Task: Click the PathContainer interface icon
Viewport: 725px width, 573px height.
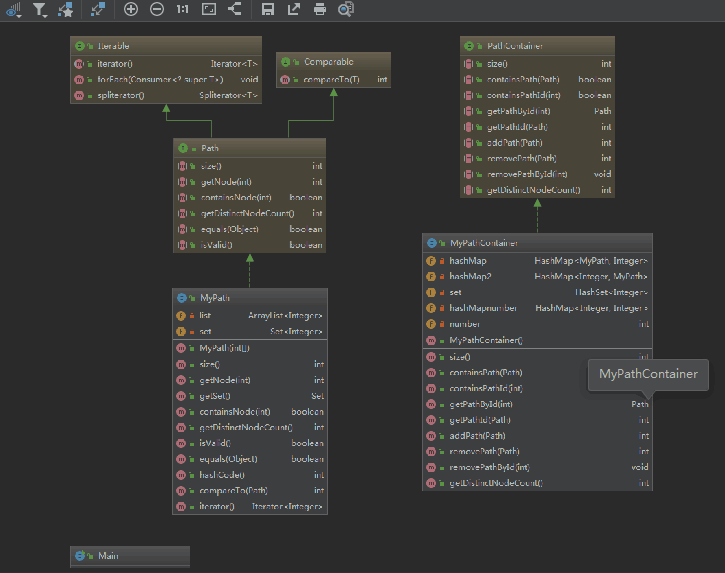Action: point(469,46)
